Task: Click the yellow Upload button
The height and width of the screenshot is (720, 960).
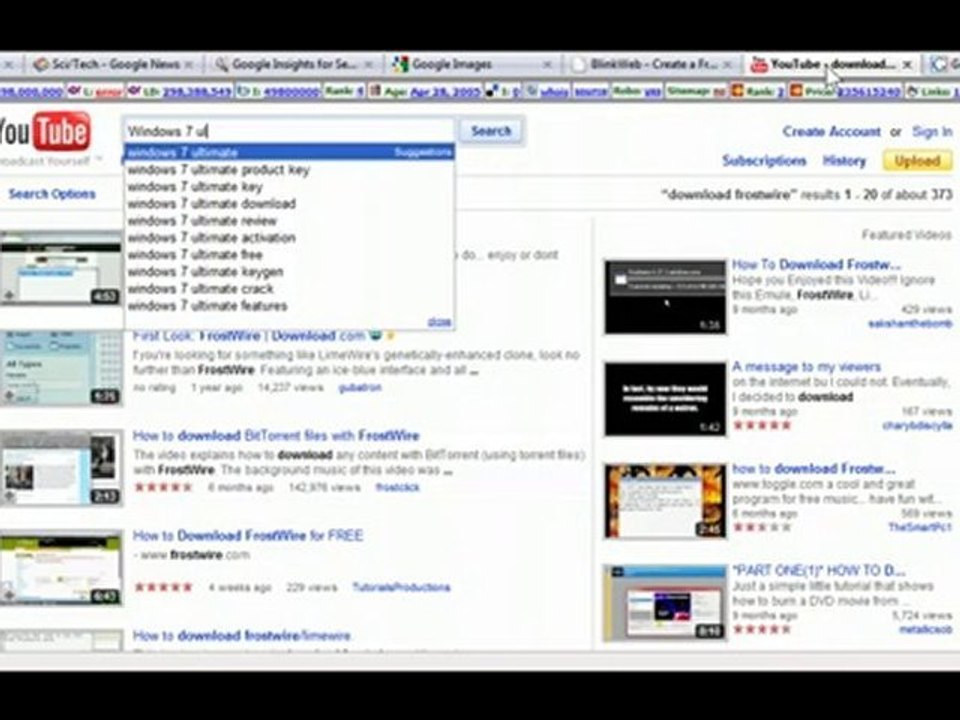Action: [x=917, y=161]
